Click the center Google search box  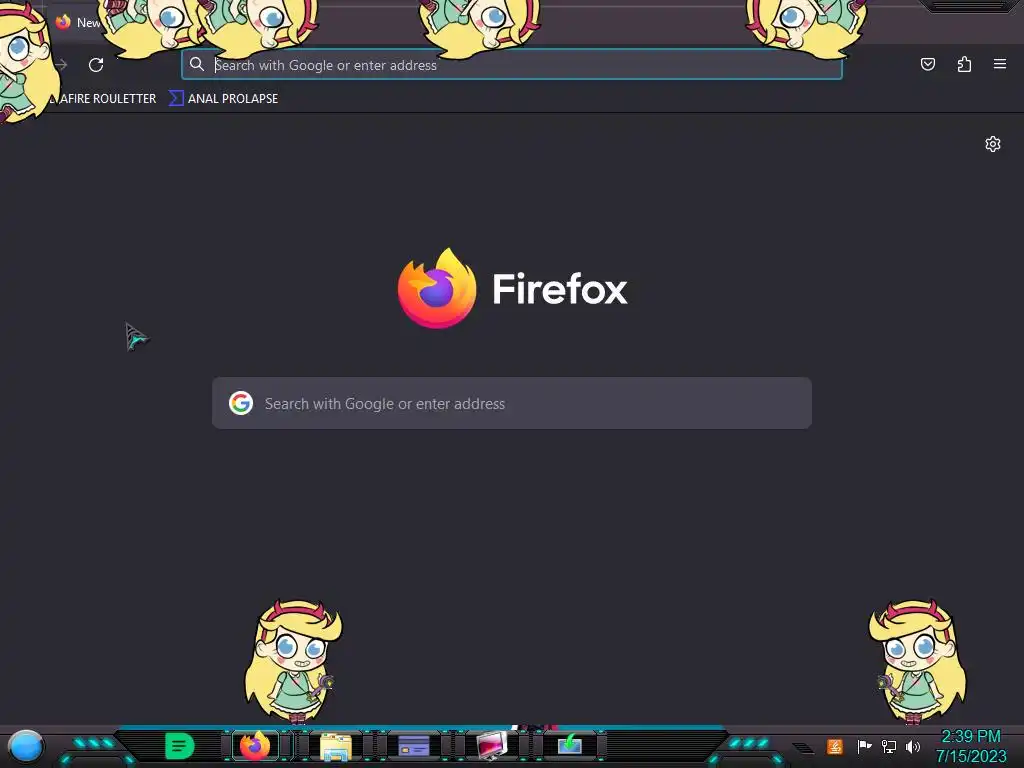point(512,403)
